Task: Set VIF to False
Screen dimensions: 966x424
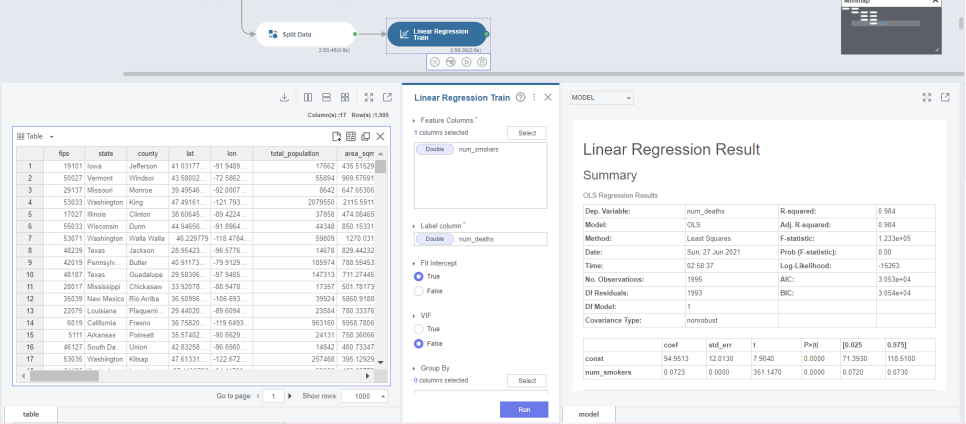Action: (419, 343)
